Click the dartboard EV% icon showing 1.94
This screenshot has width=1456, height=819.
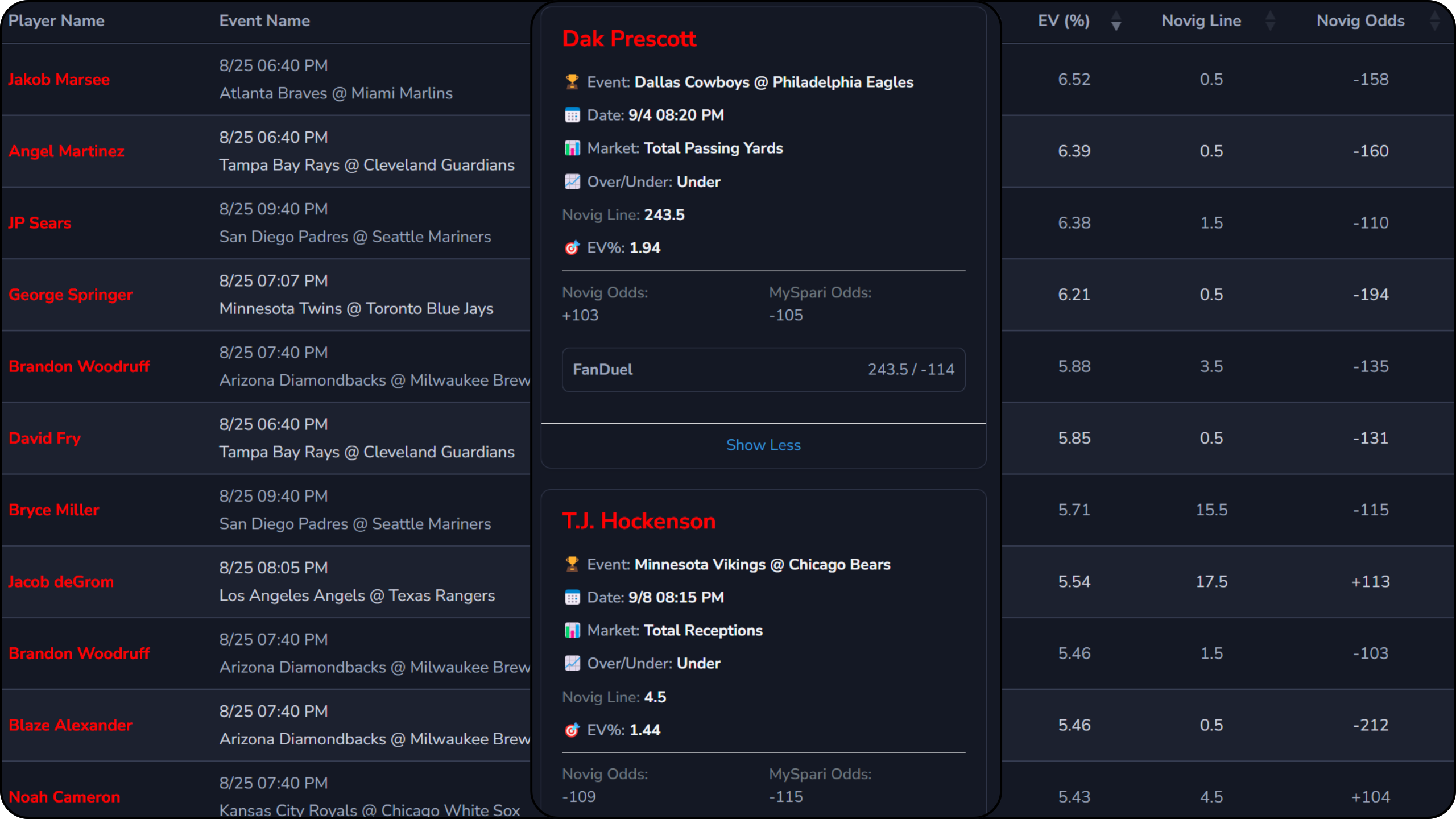coord(571,247)
